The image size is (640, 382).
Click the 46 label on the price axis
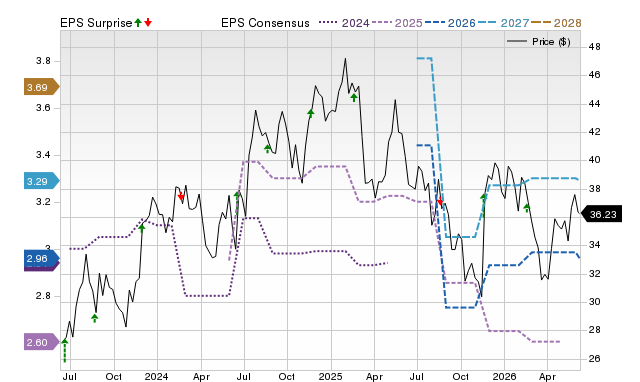click(595, 75)
